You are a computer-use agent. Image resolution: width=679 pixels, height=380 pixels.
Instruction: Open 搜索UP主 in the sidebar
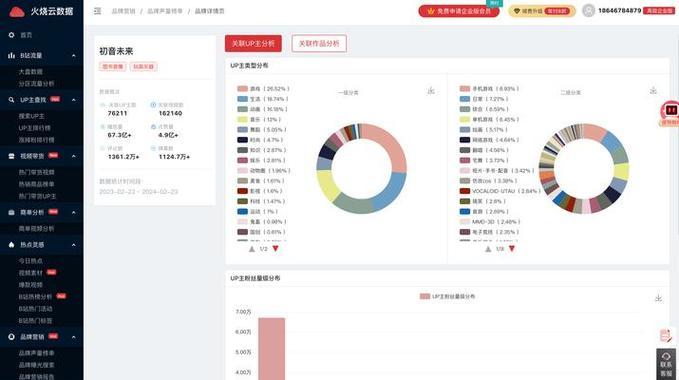(x=31, y=116)
